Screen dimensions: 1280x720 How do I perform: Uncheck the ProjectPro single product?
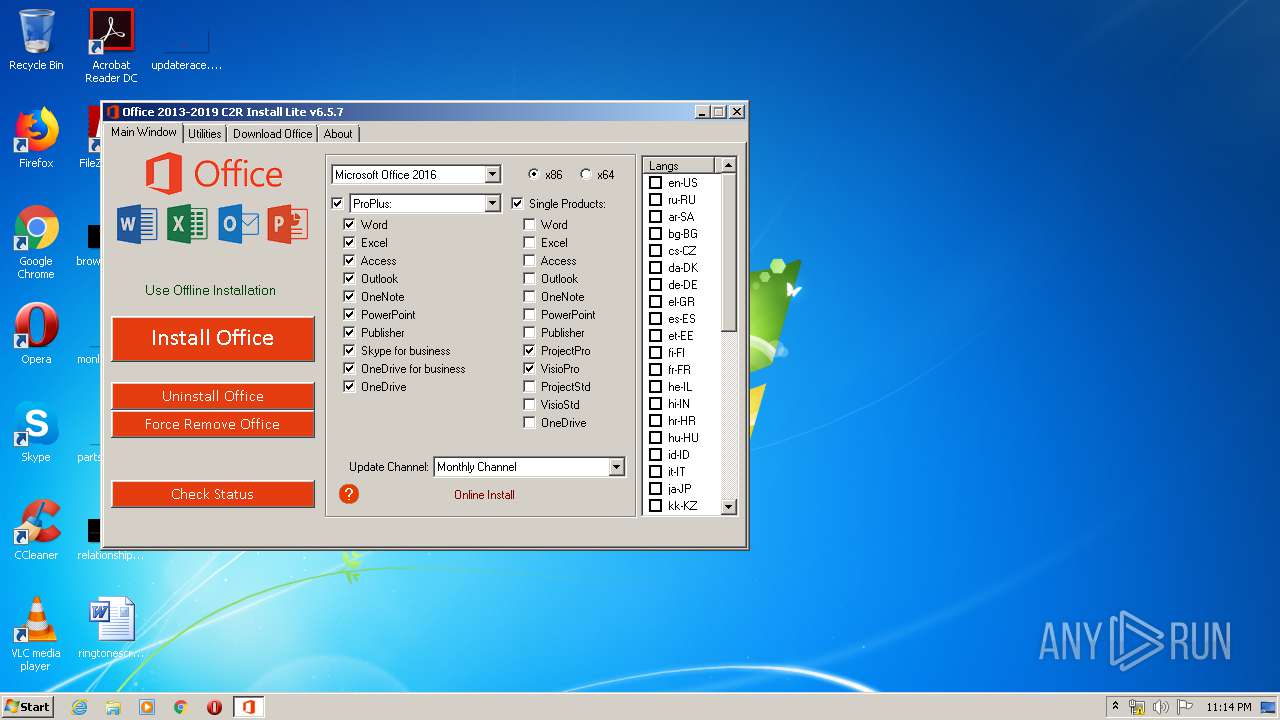click(x=529, y=350)
